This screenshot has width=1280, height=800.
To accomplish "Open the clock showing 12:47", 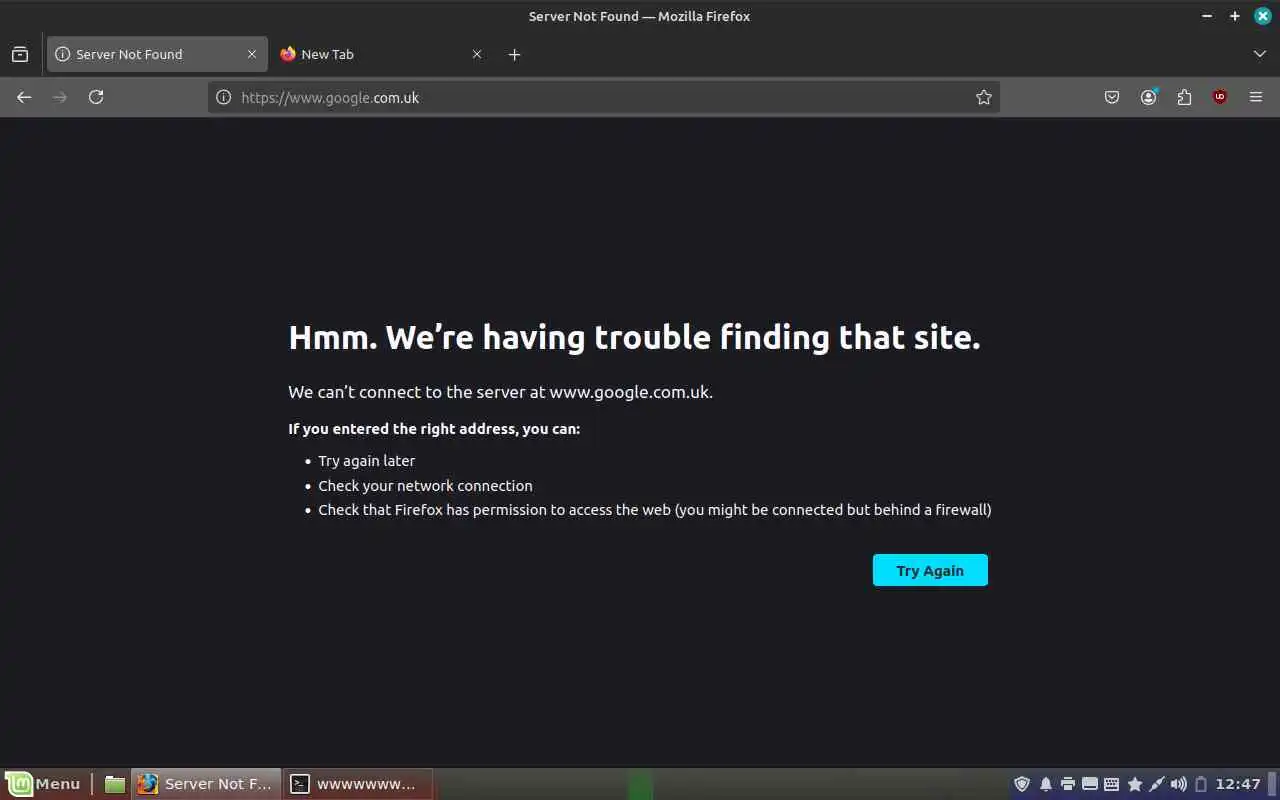I will (x=1239, y=784).
